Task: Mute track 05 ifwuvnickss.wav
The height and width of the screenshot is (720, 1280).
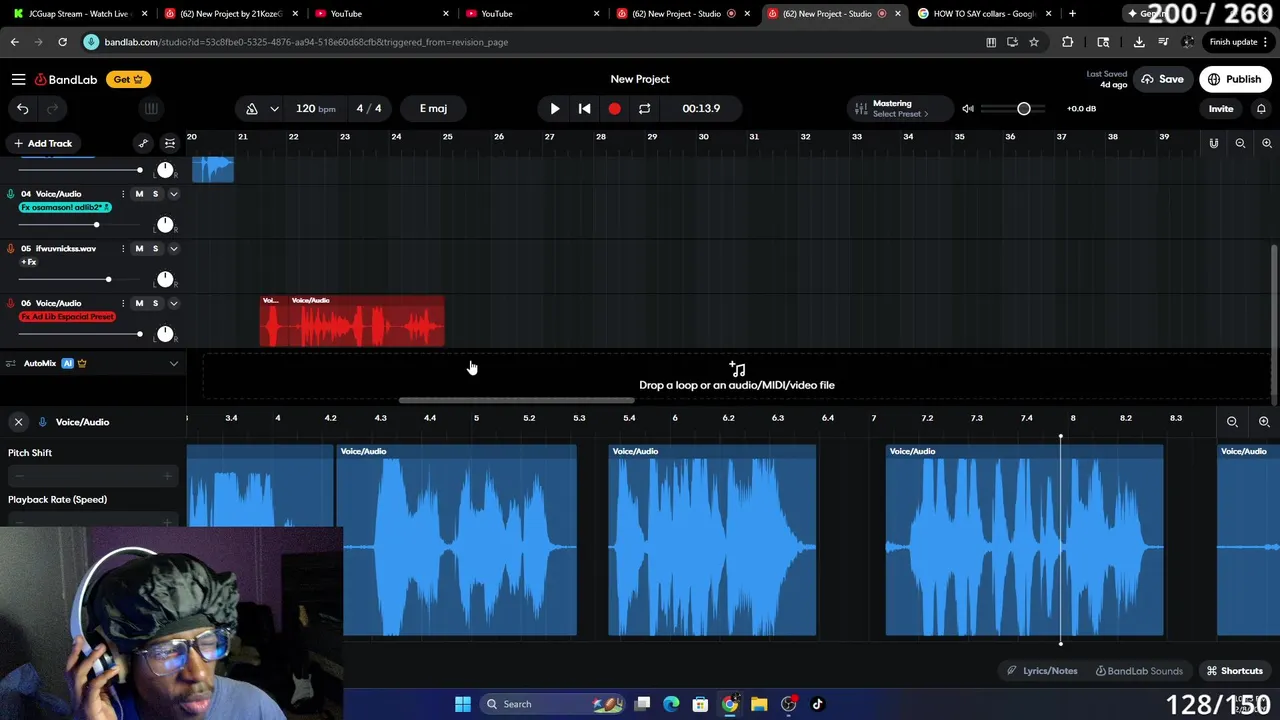Action: [x=139, y=248]
